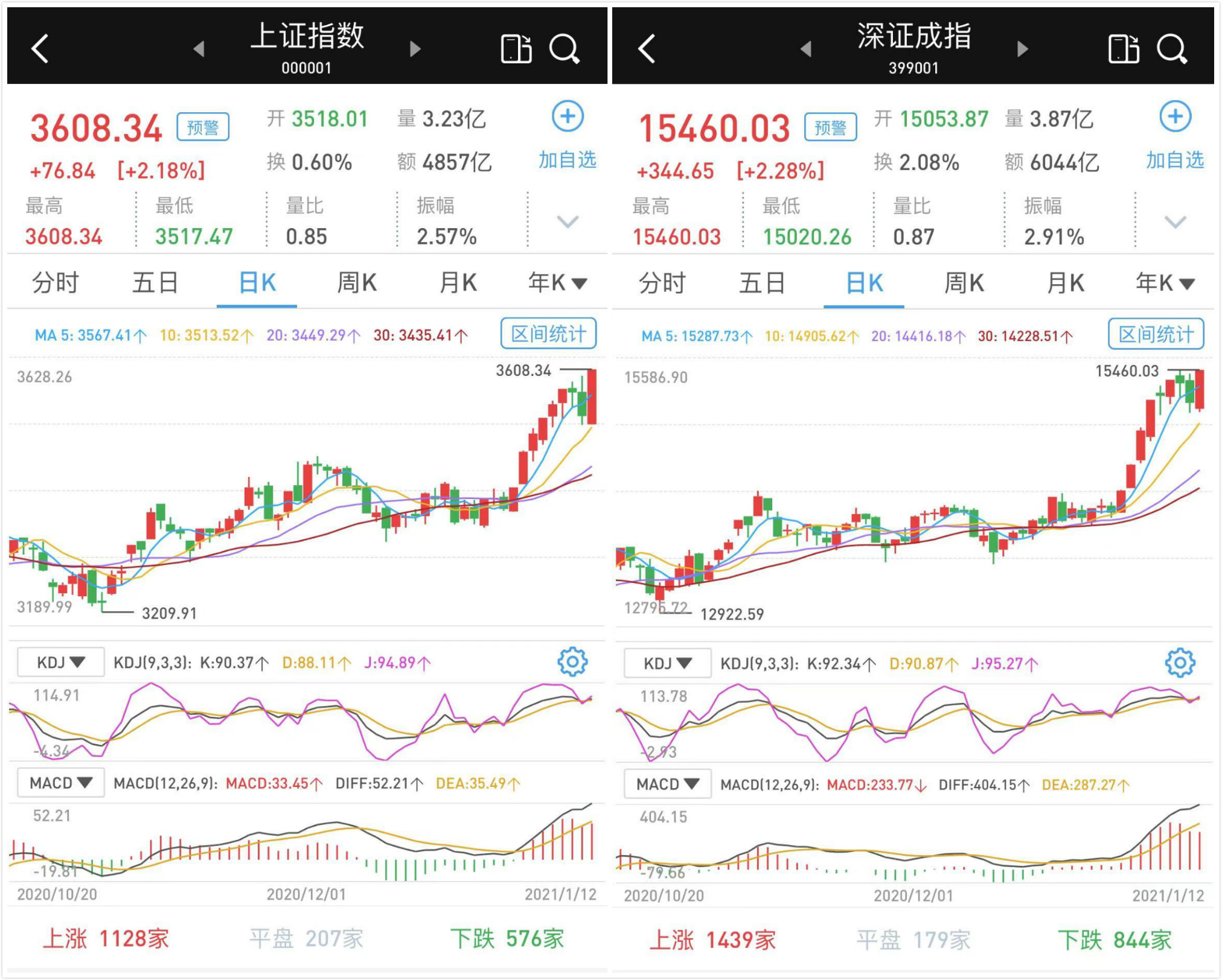Go back from the 深证成指 screen
This screenshot has width=1222, height=980.
[x=647, y=49]
